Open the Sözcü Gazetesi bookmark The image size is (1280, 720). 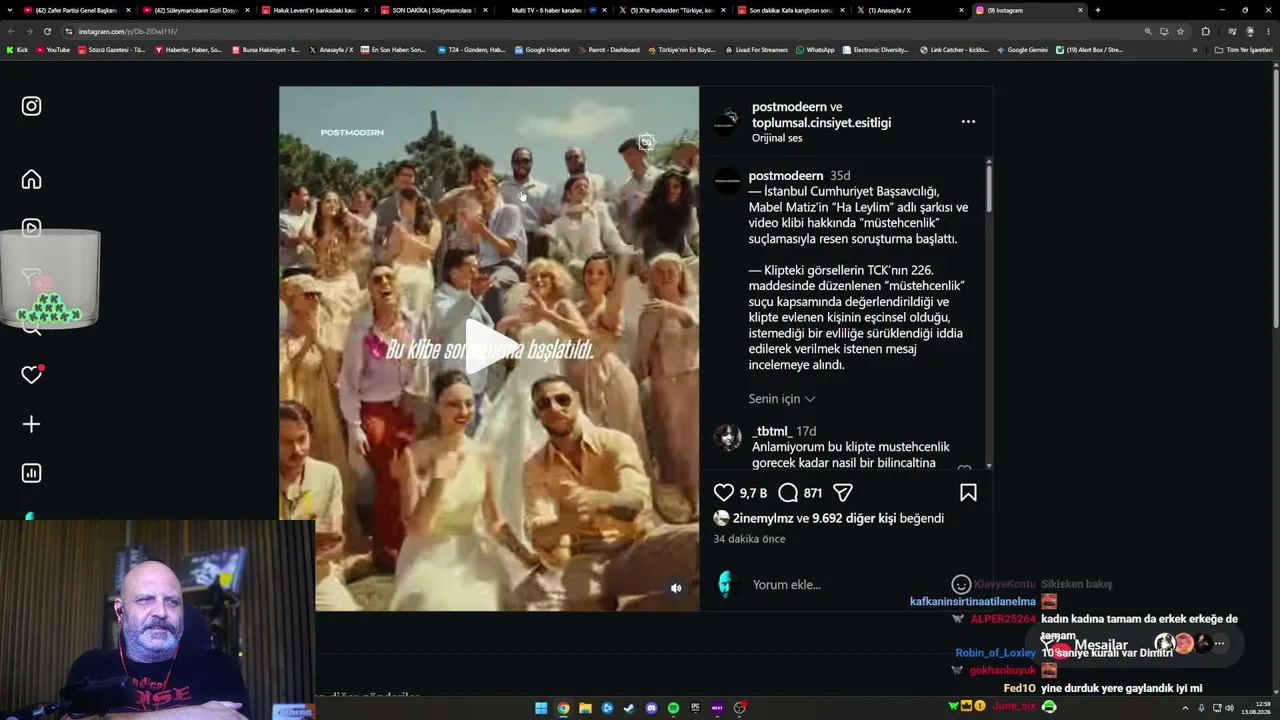click(111, 50)
